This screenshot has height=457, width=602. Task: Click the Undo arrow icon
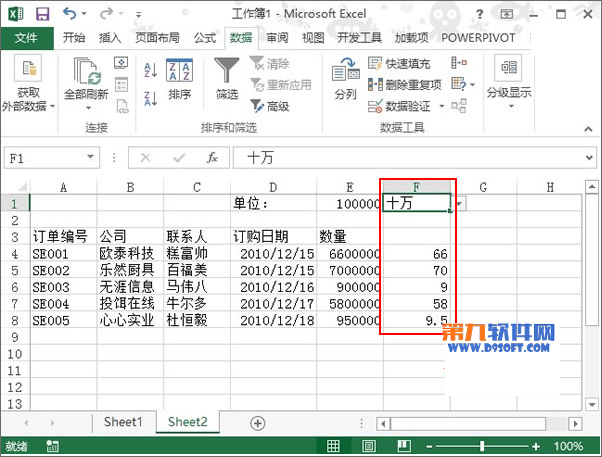tap(69, 14)
